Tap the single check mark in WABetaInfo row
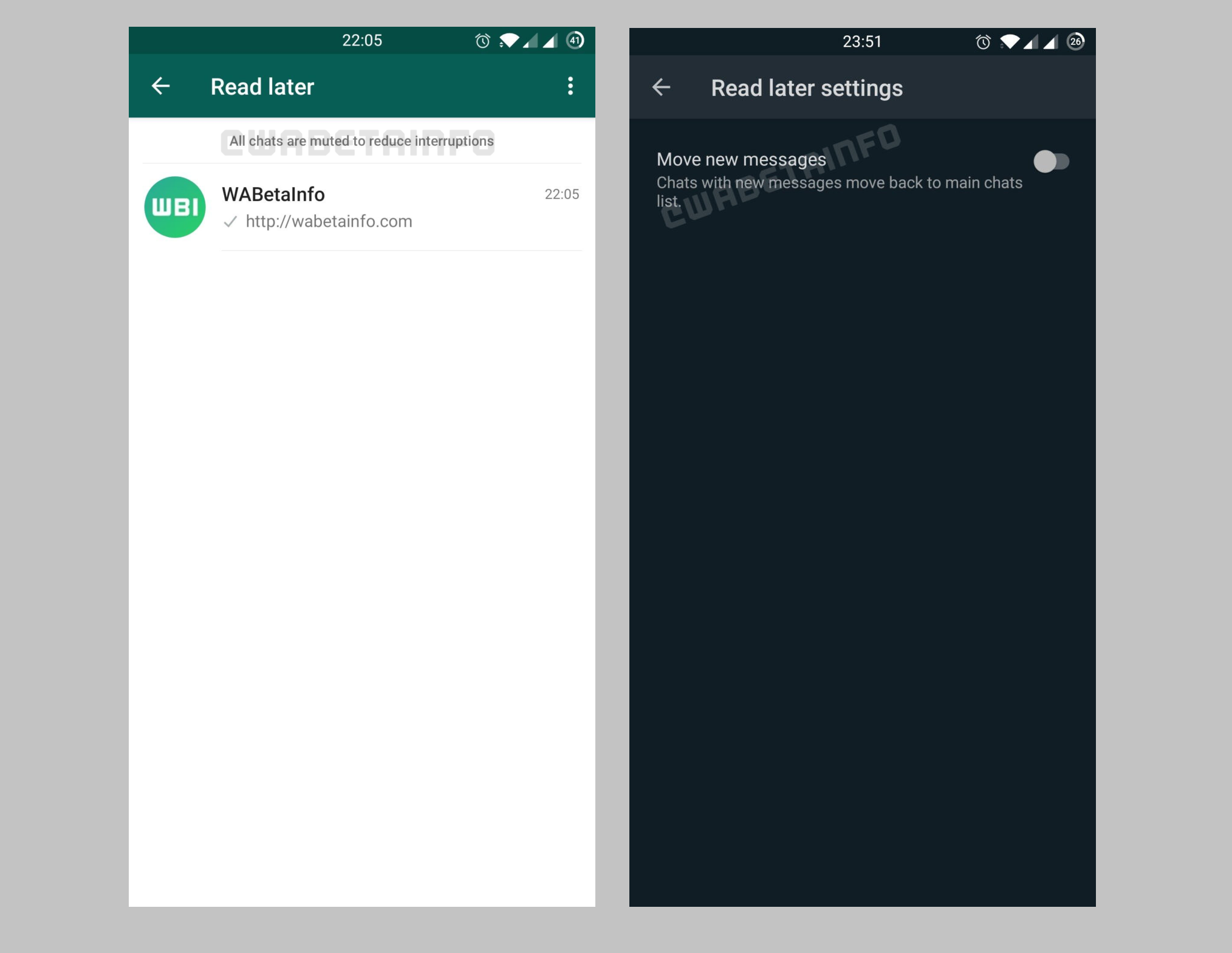Viewport: 1232px width, 953px height. [x=230, y=222]
